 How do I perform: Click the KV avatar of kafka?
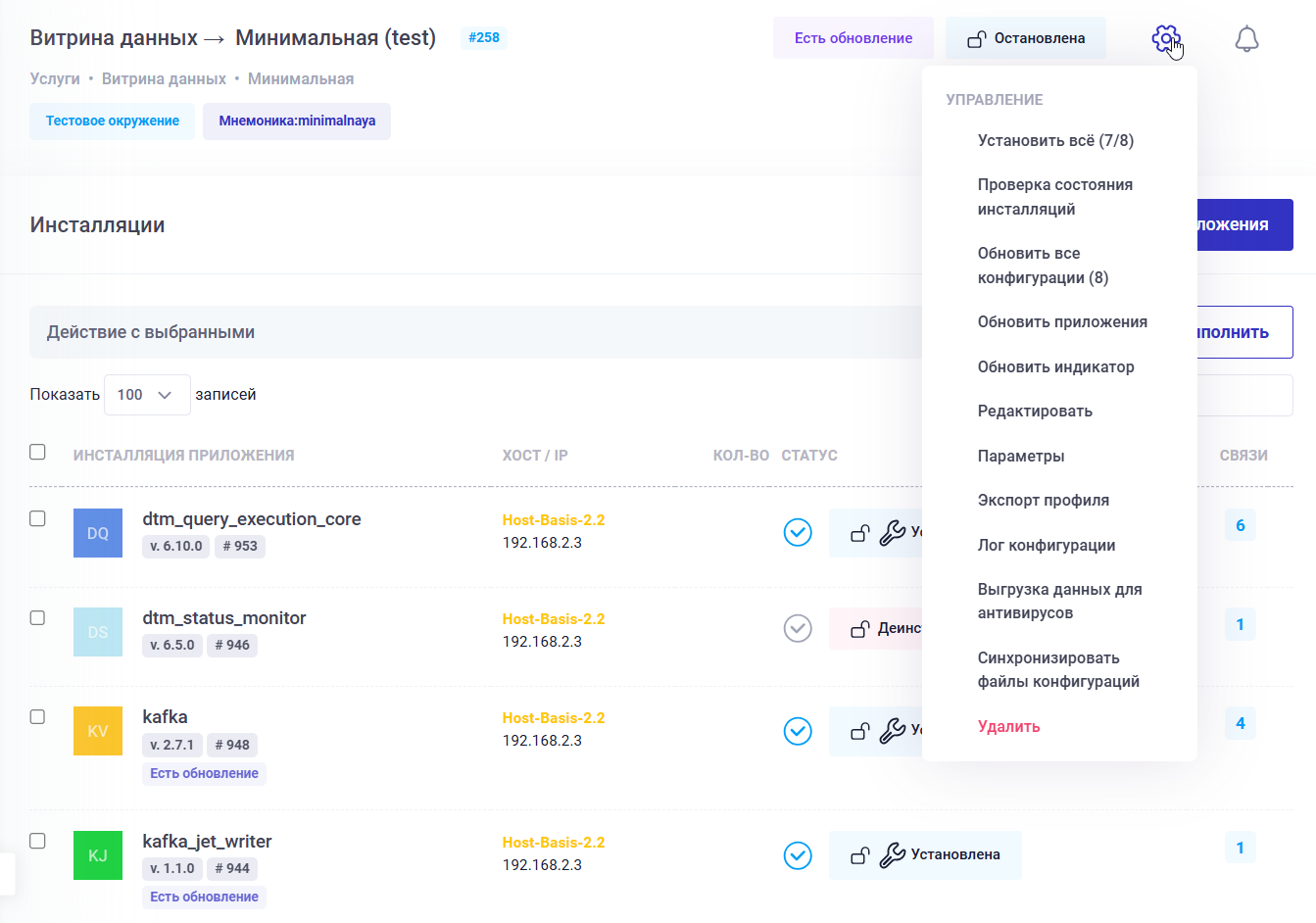coord(98,731)
